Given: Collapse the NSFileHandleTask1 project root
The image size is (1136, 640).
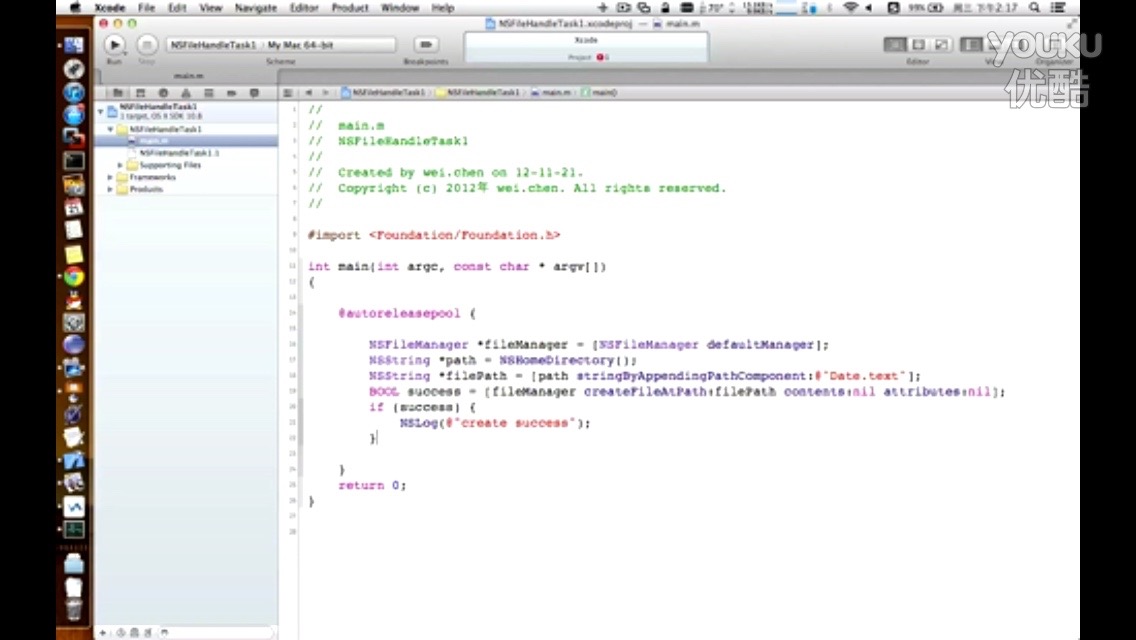Looking at the screenshot, I should [x=101, y=110].
